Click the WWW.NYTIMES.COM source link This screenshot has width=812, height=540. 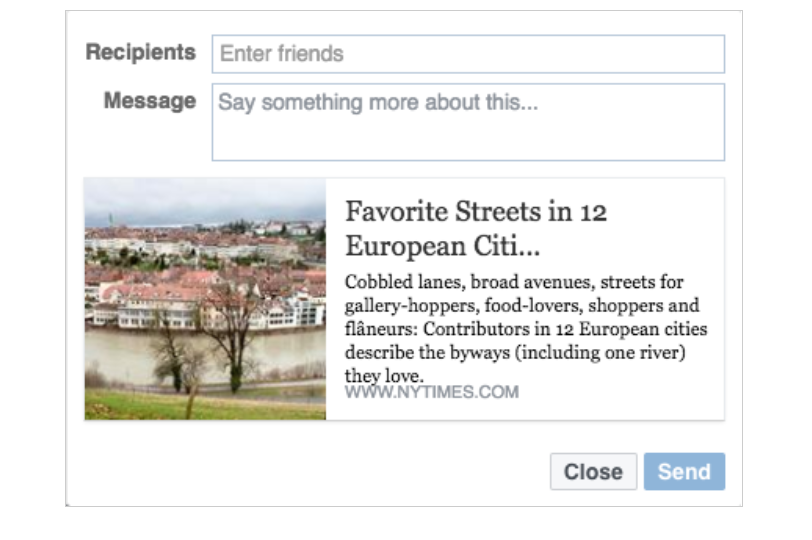click(x=431, y=393)
